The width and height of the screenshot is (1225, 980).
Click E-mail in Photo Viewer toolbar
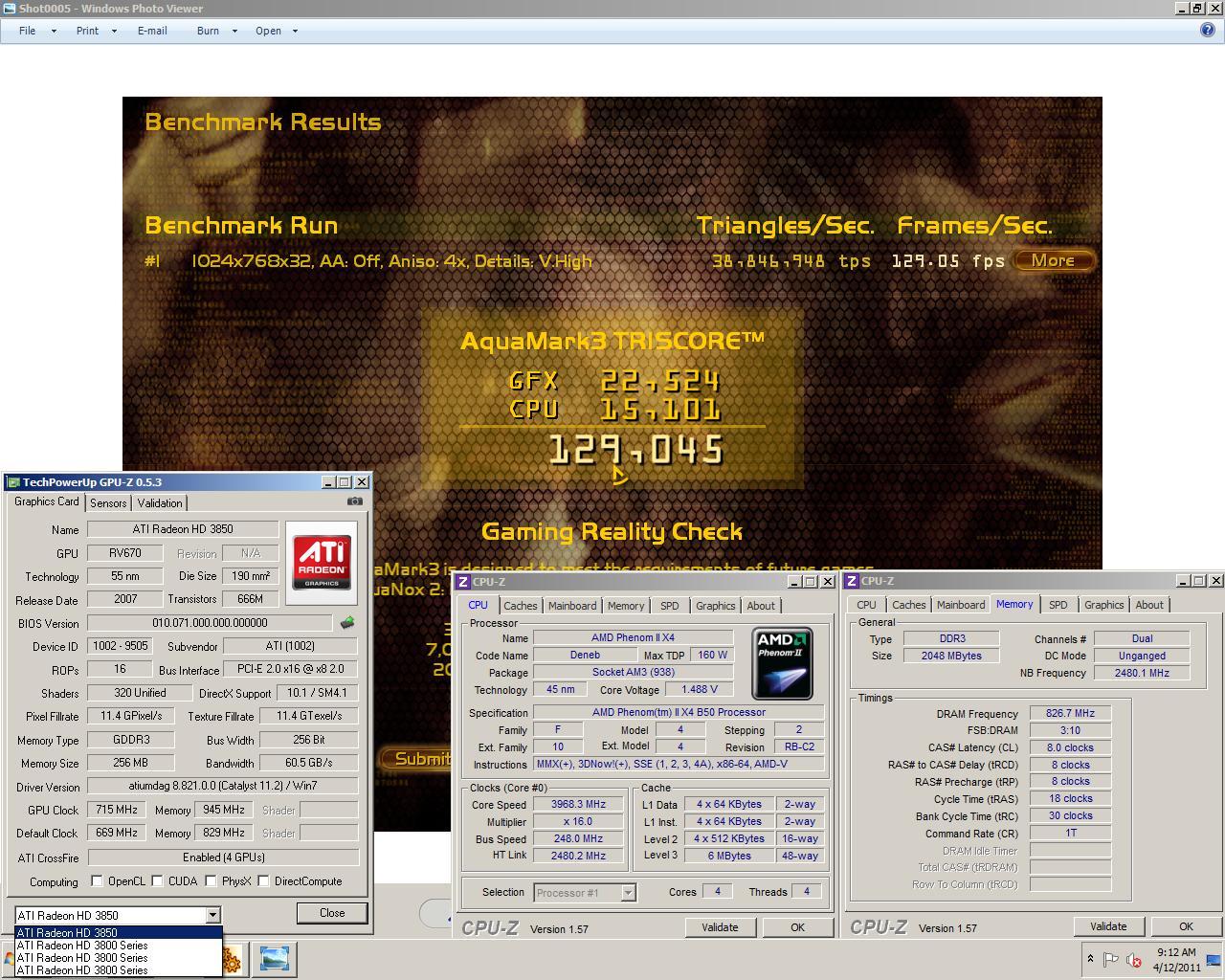pyautogui.click(x=152, y=31)
